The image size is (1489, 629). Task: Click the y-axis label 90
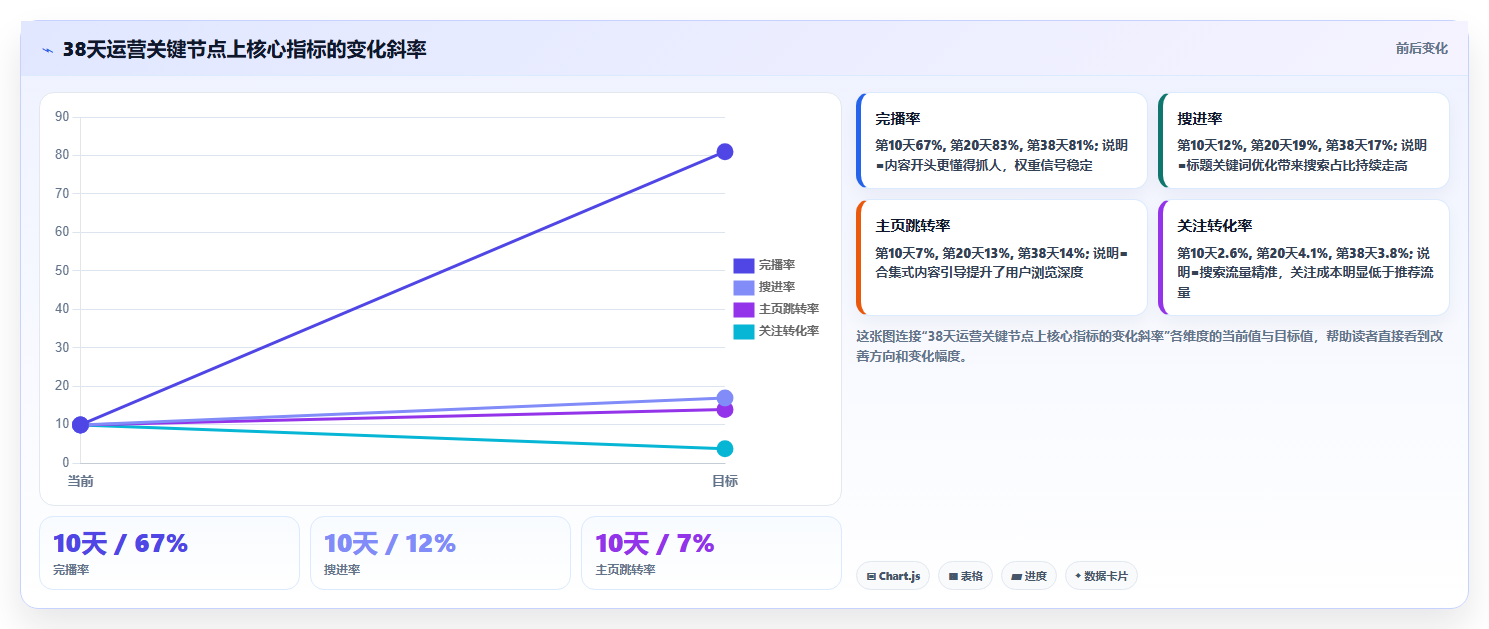click(62, 117)
